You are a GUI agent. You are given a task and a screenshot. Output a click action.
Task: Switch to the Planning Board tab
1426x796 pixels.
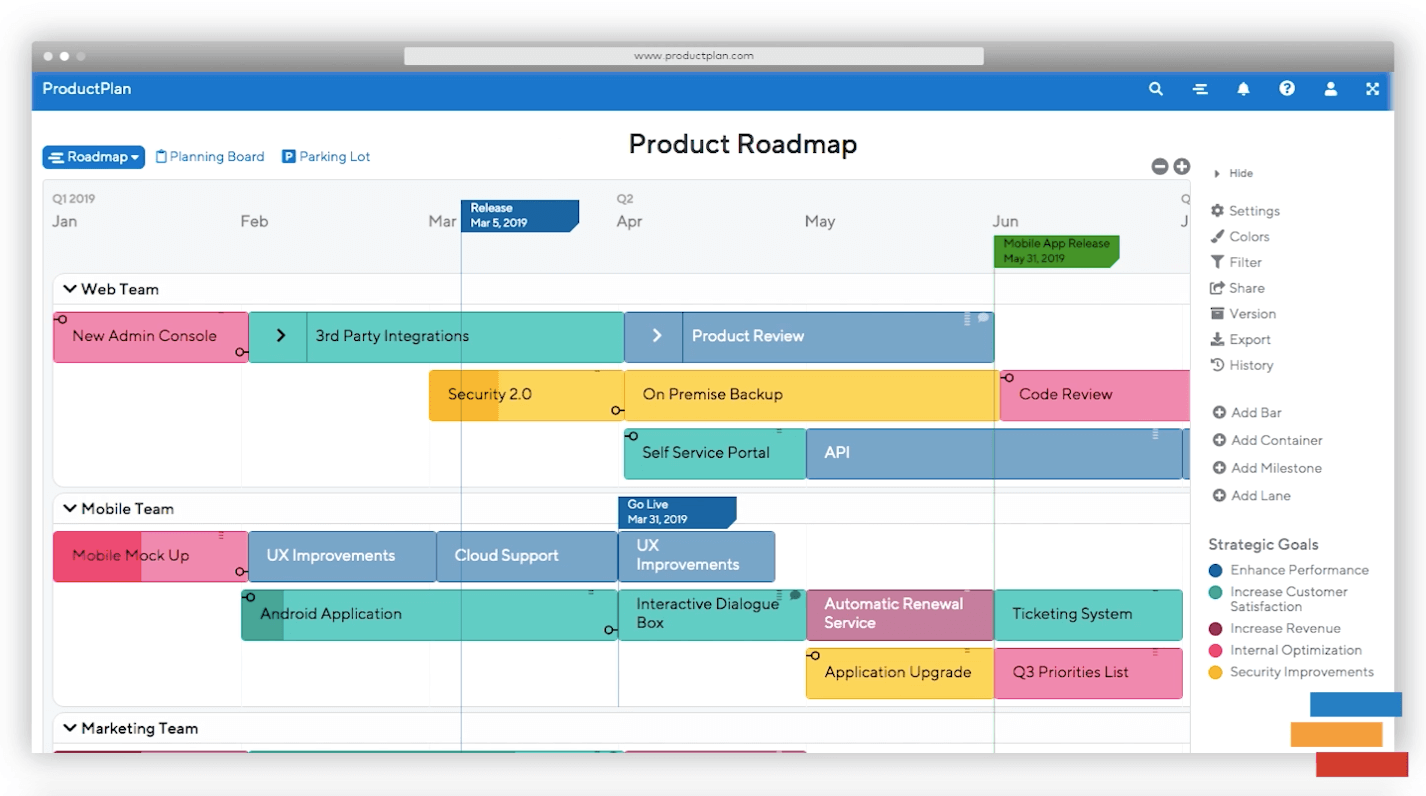[210, 157]
